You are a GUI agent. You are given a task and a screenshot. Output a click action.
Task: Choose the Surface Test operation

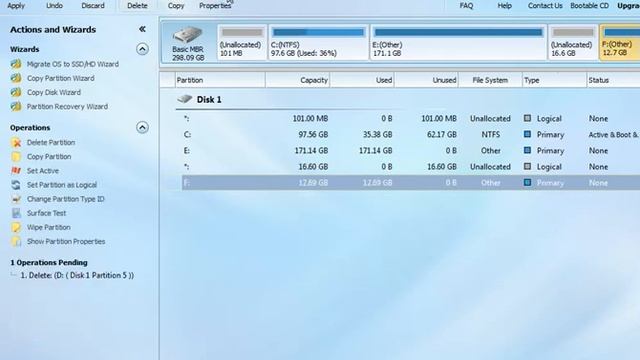pos(47,213)
